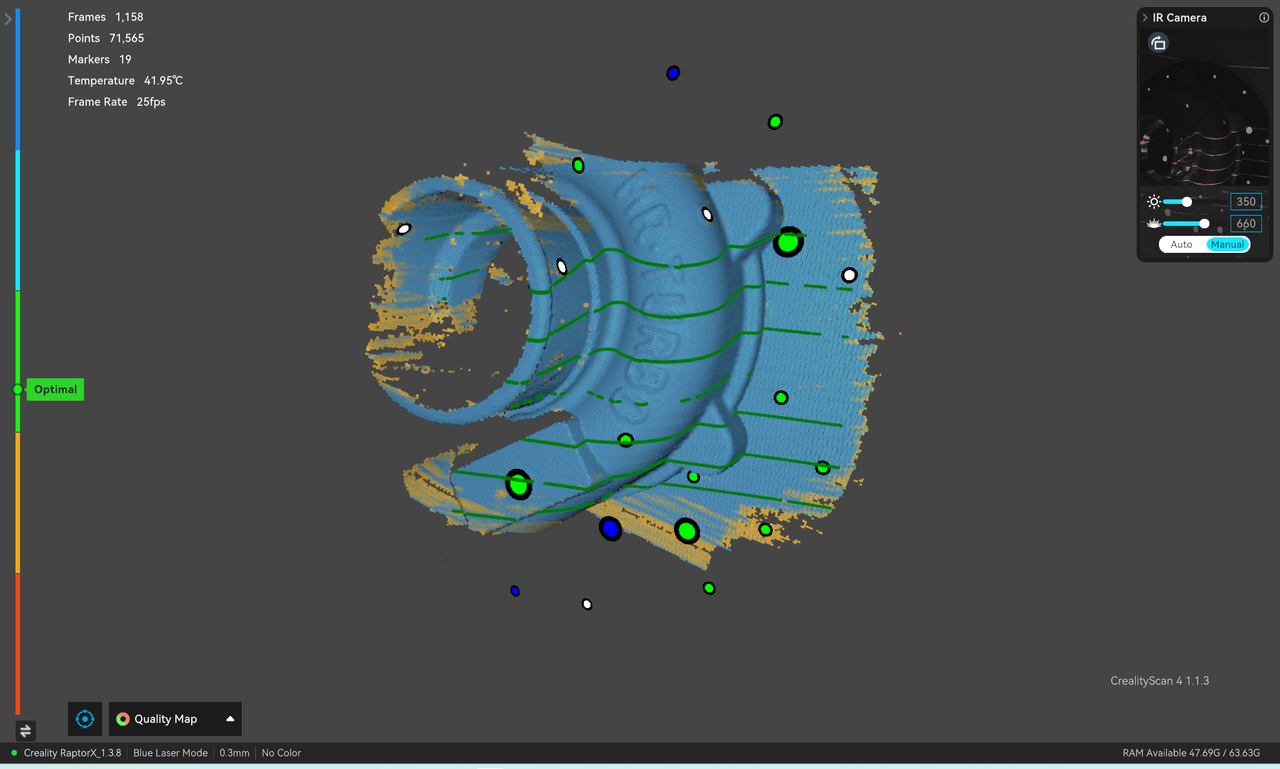Click the 0.3mm resolution status item
Viewport: 1280px width, 769px height.
234,753
